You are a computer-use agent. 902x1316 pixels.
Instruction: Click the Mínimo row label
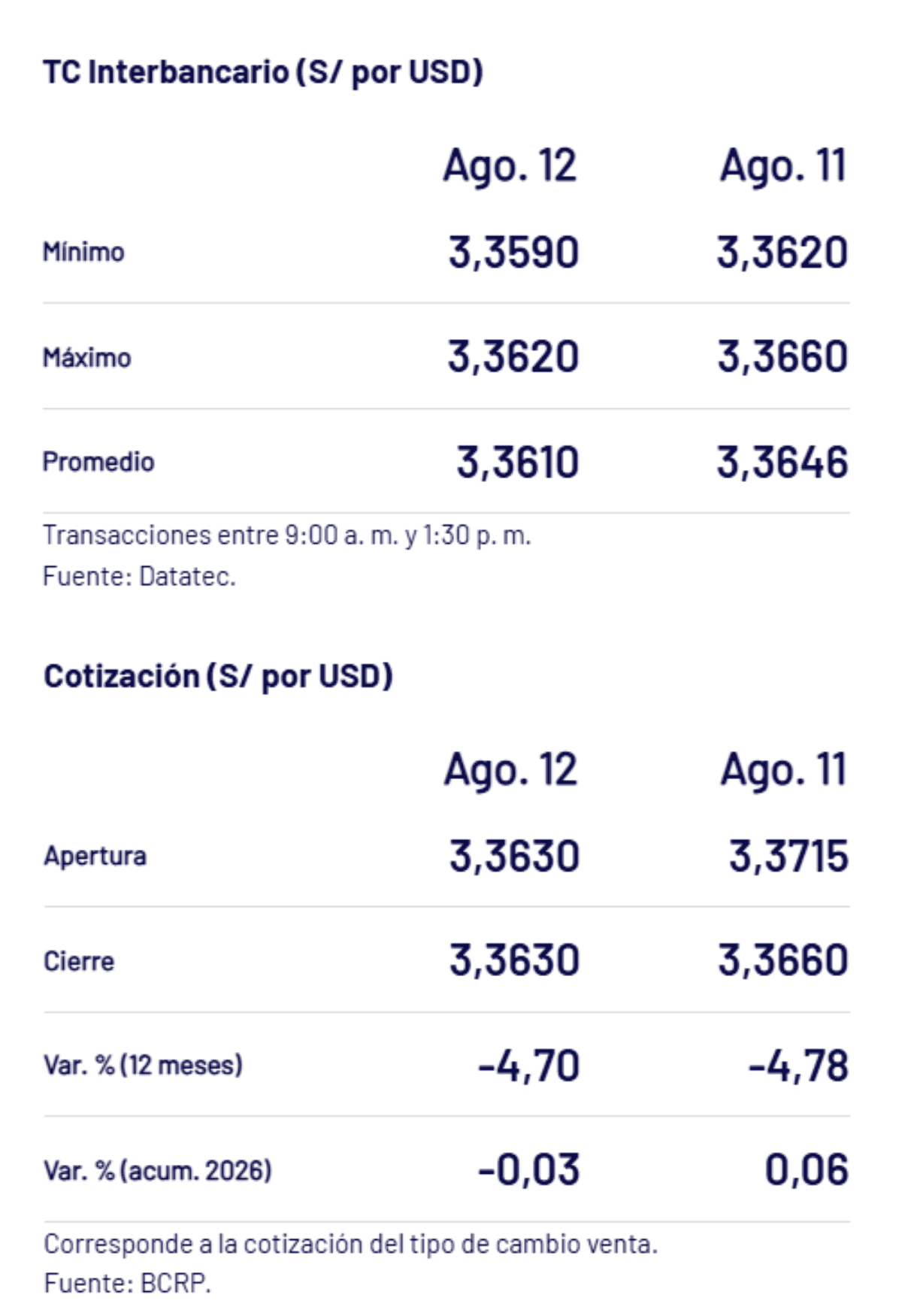click(x=83, y=252)
